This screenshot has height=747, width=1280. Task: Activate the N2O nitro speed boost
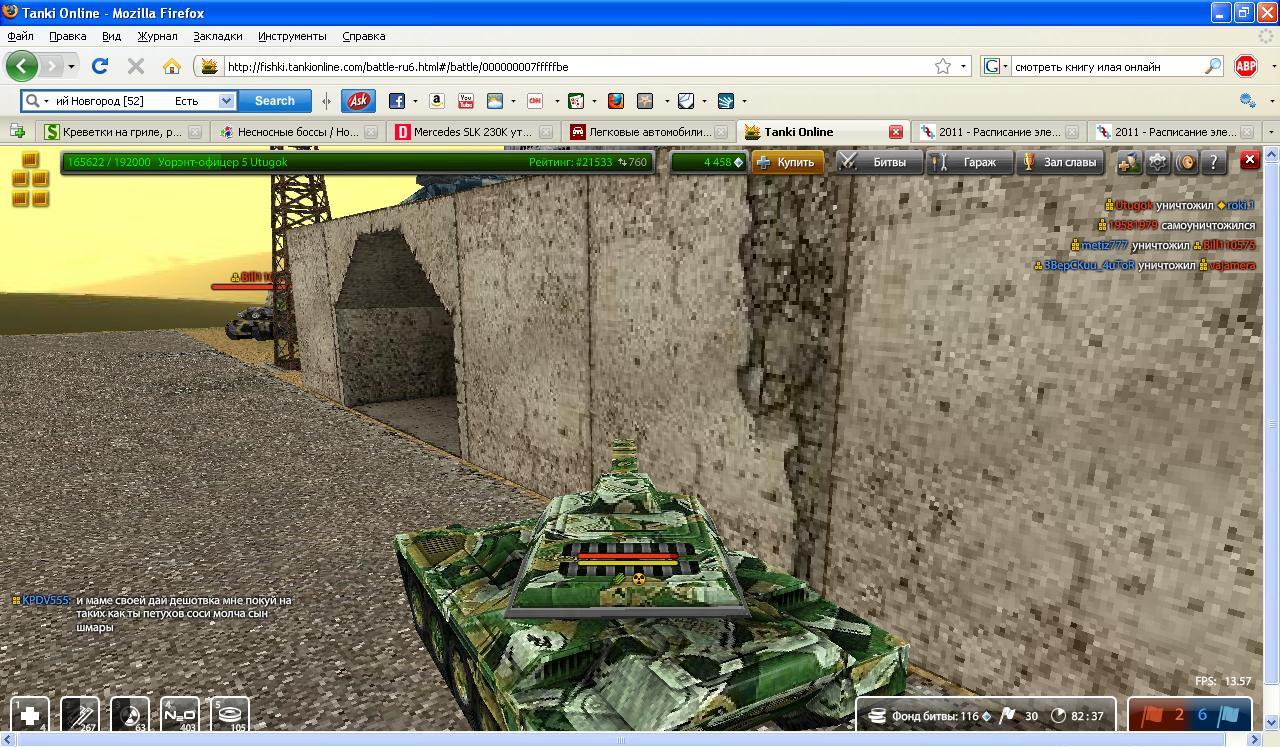tap(180, 714)
